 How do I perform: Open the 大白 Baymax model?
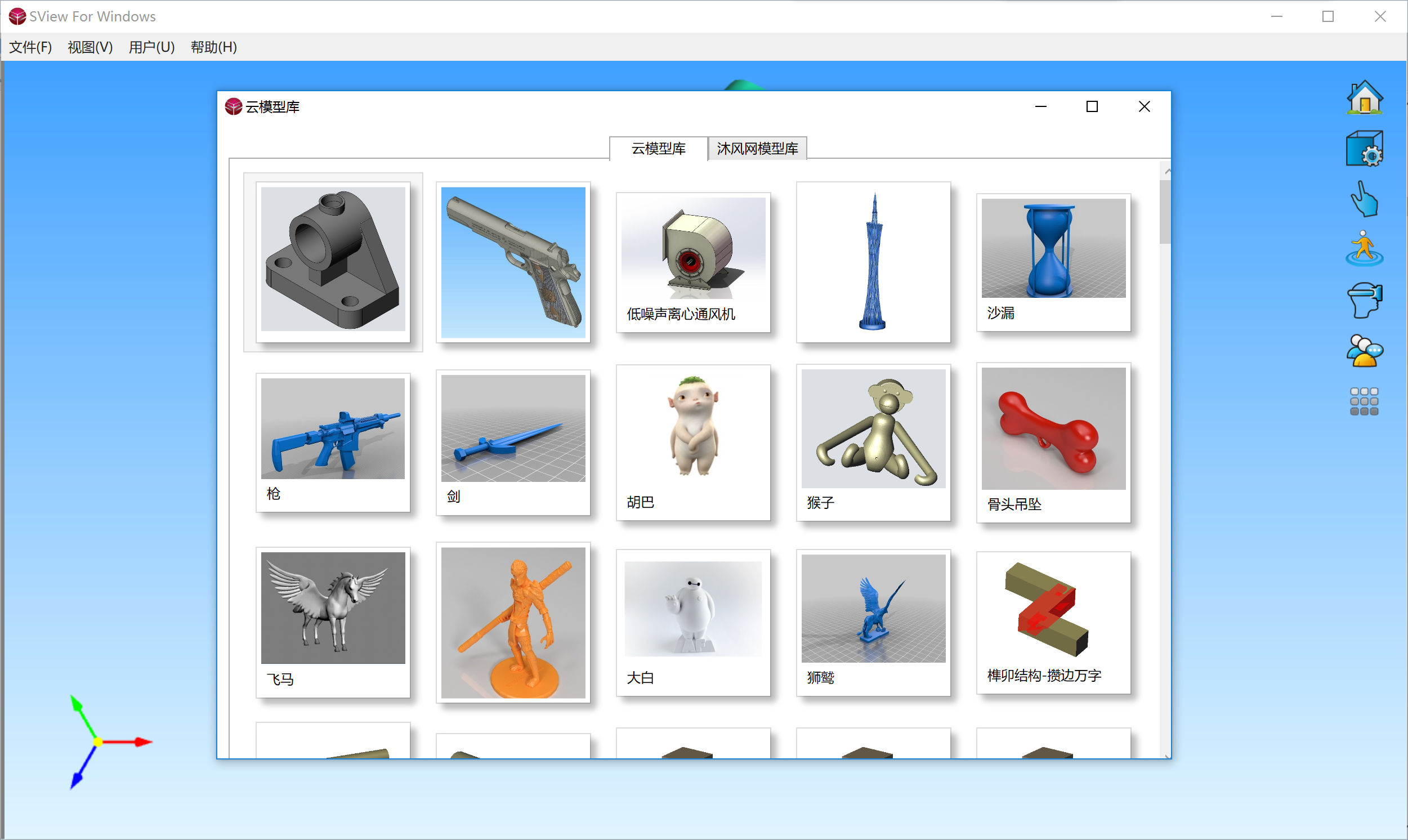click(x=693, y=622)
